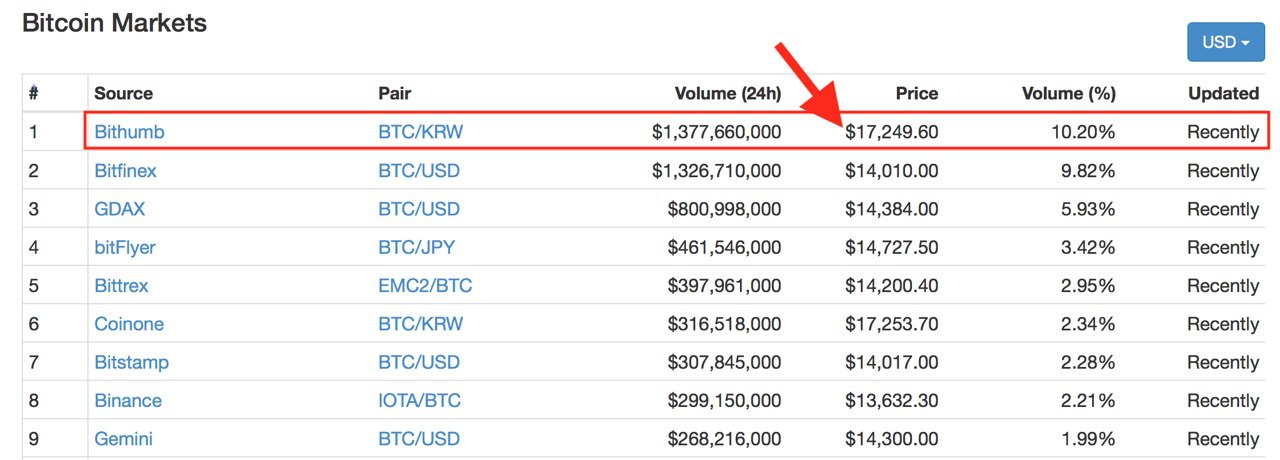Open the Bithumb exchange link
1280x460 pixels.
129,132
